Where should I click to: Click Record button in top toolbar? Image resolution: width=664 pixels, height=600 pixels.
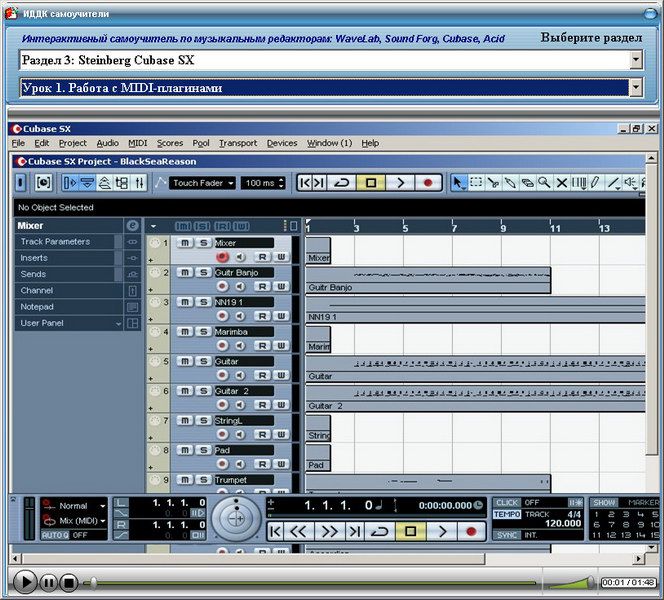pyautogui.click(x=429, y=183)
